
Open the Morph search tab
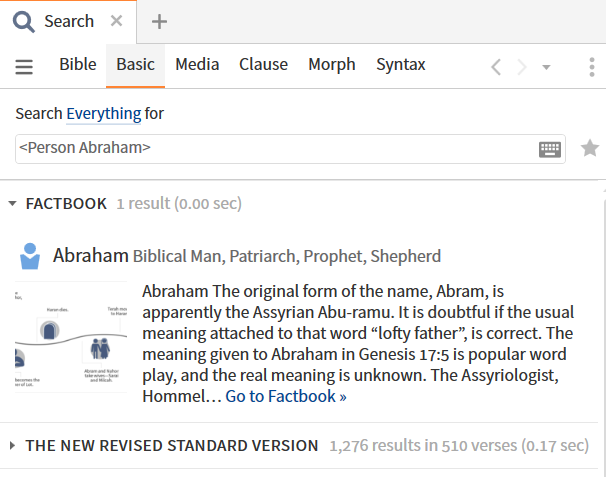coord(332,64)
